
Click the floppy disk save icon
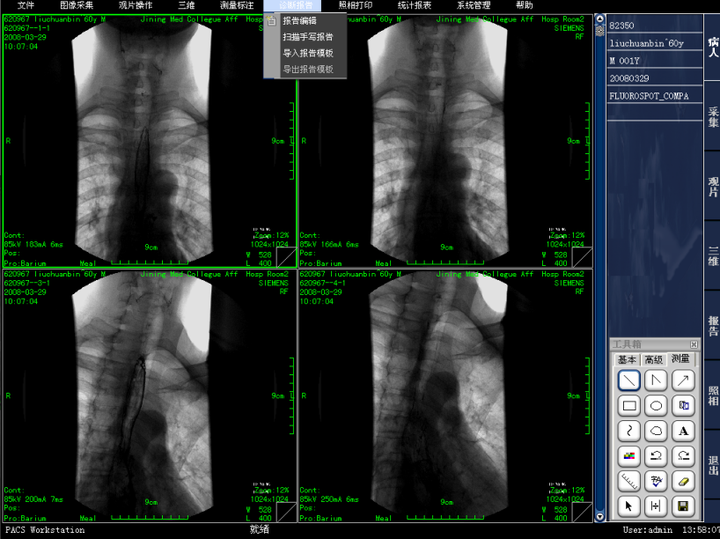(x=683, y=506)
